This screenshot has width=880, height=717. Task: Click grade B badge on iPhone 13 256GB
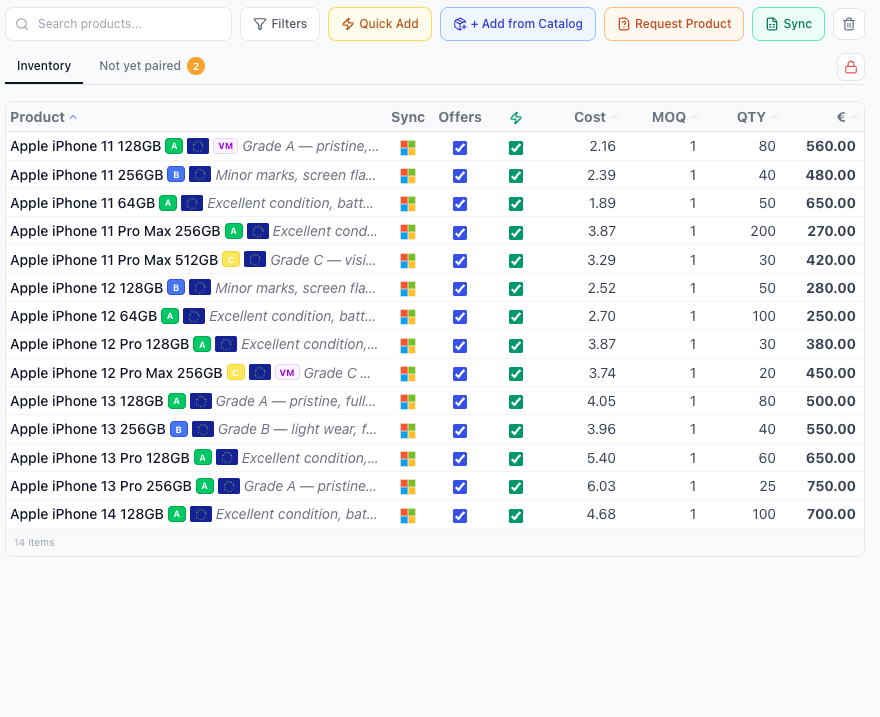pos(178,430)
